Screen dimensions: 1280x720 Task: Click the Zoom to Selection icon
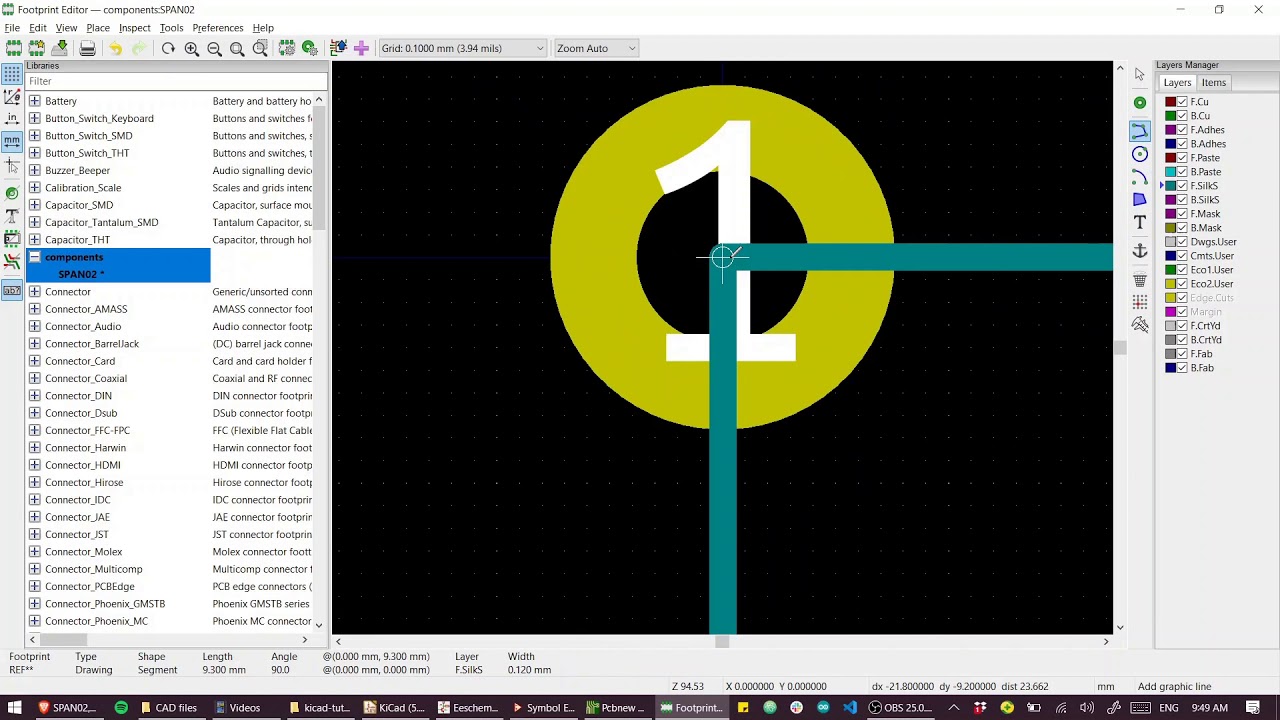coord(260,48)
